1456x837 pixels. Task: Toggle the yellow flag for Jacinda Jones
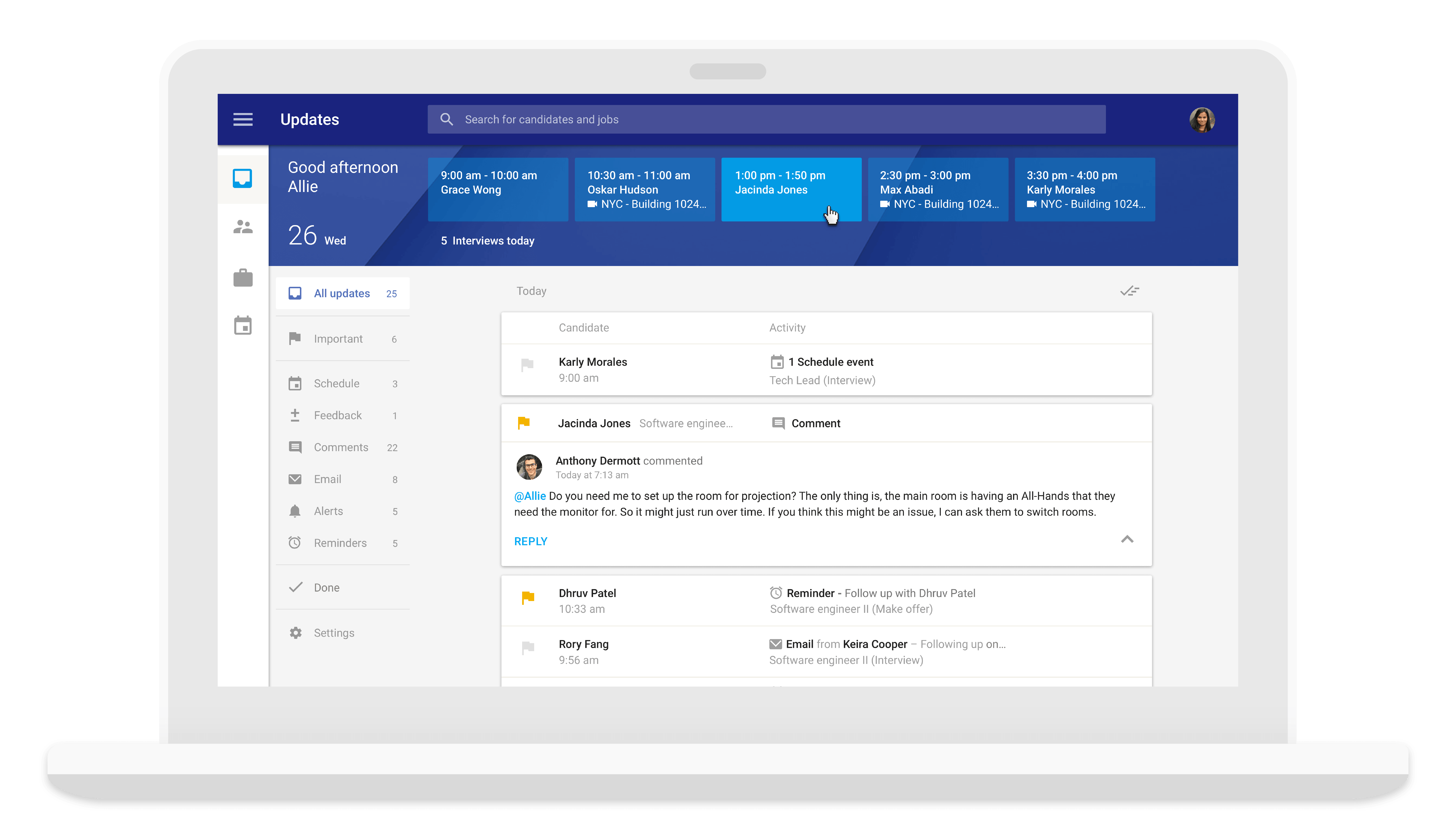pos(524,423)
